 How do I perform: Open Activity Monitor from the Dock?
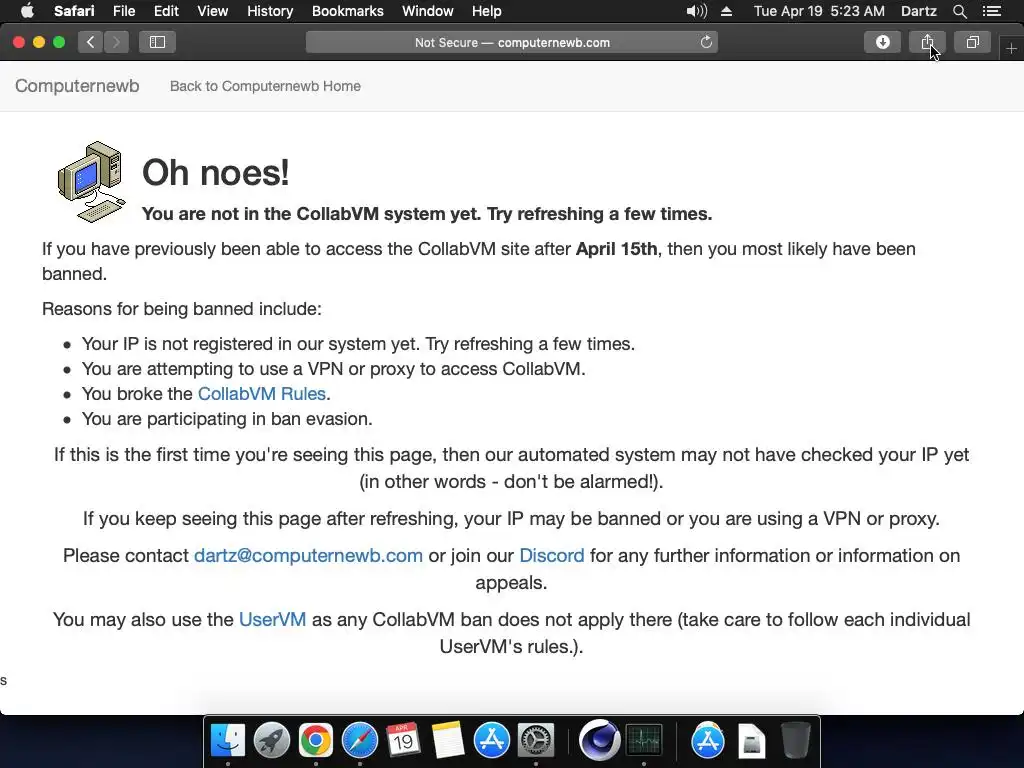click(x=644, y=741)
